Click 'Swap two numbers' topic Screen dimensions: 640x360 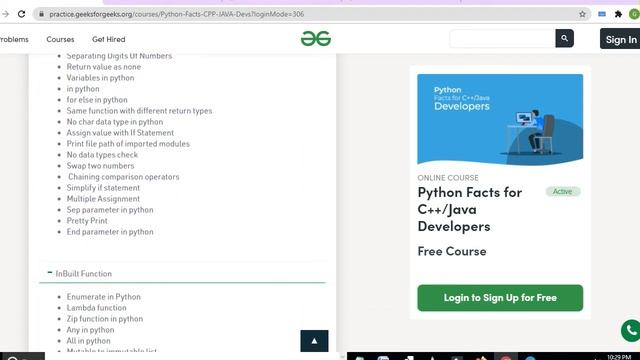pos(100,166)
